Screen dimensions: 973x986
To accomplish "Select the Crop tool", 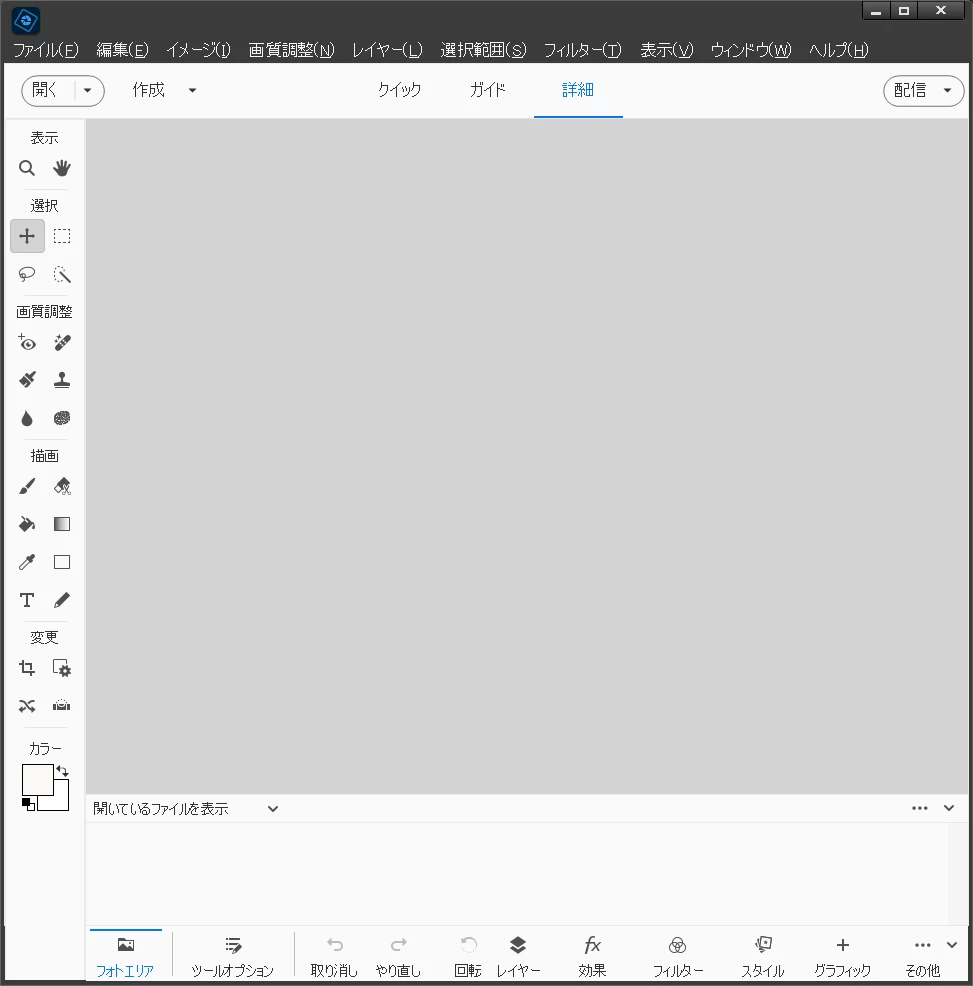I will (x=26, y=668).
